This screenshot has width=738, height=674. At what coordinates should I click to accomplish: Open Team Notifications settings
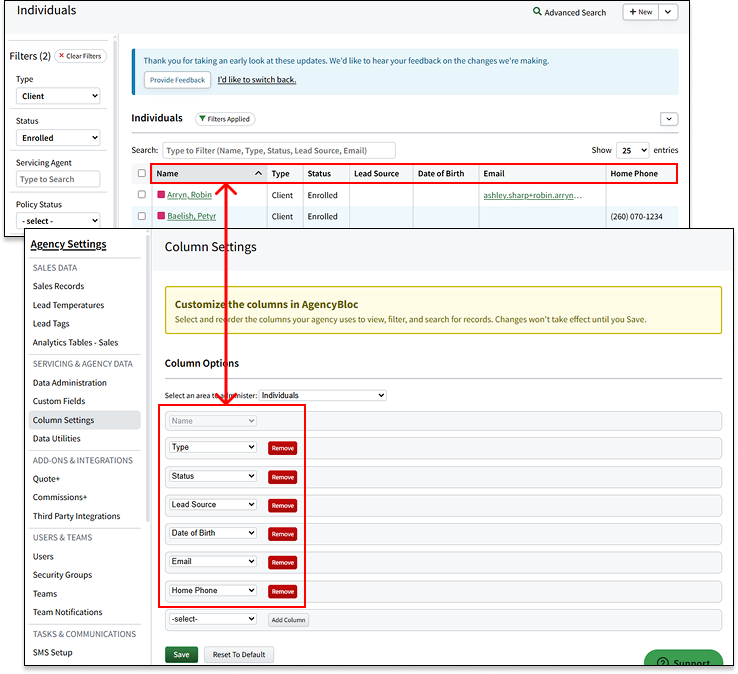[67, 612]
